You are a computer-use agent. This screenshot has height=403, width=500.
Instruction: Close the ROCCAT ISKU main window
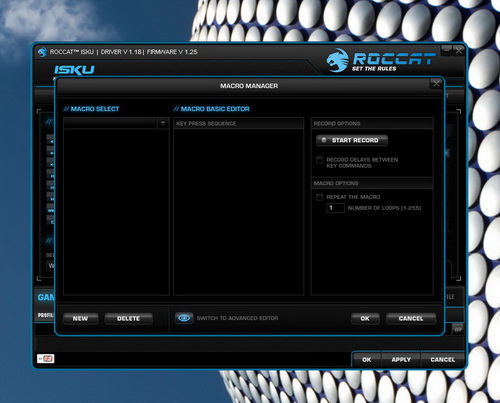(x=459, y=51)
